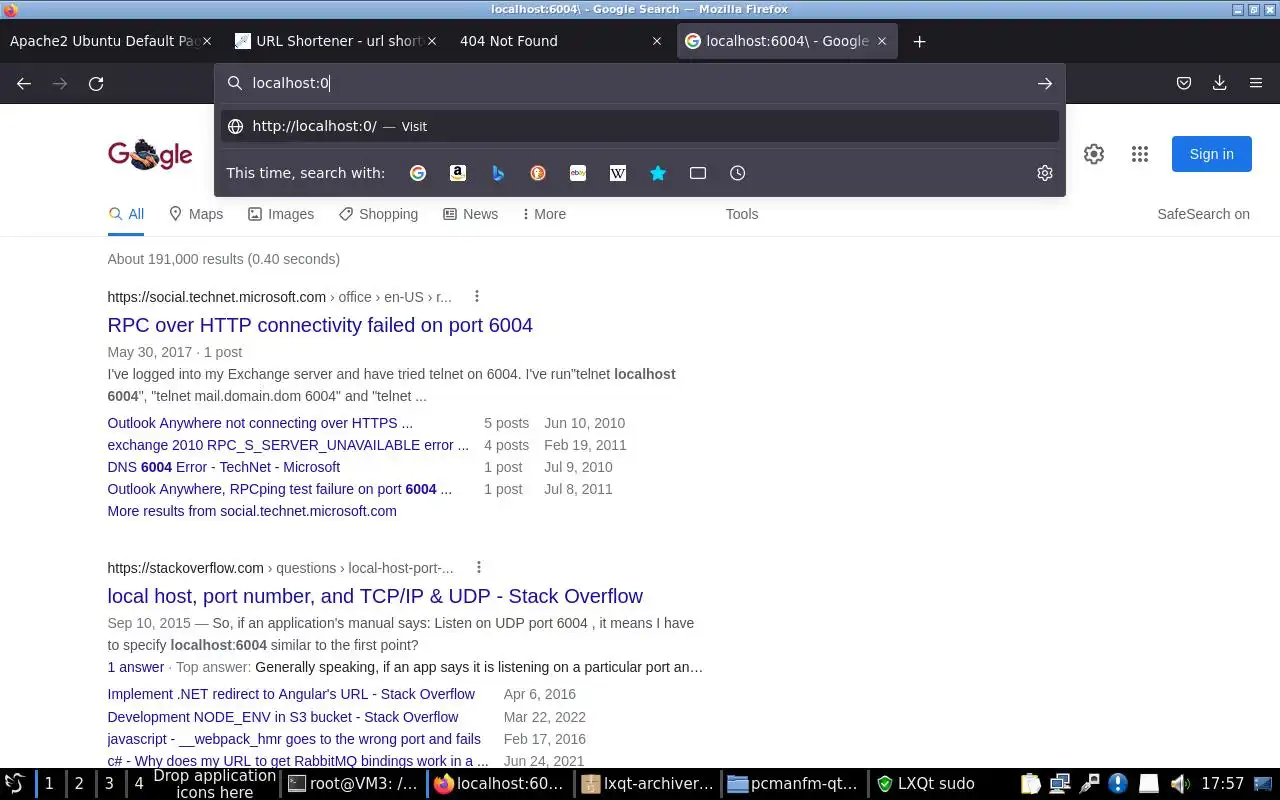The height and width of the screenshot is (800, 1280).
Task: Open options for the technet result
Action: 477,296
